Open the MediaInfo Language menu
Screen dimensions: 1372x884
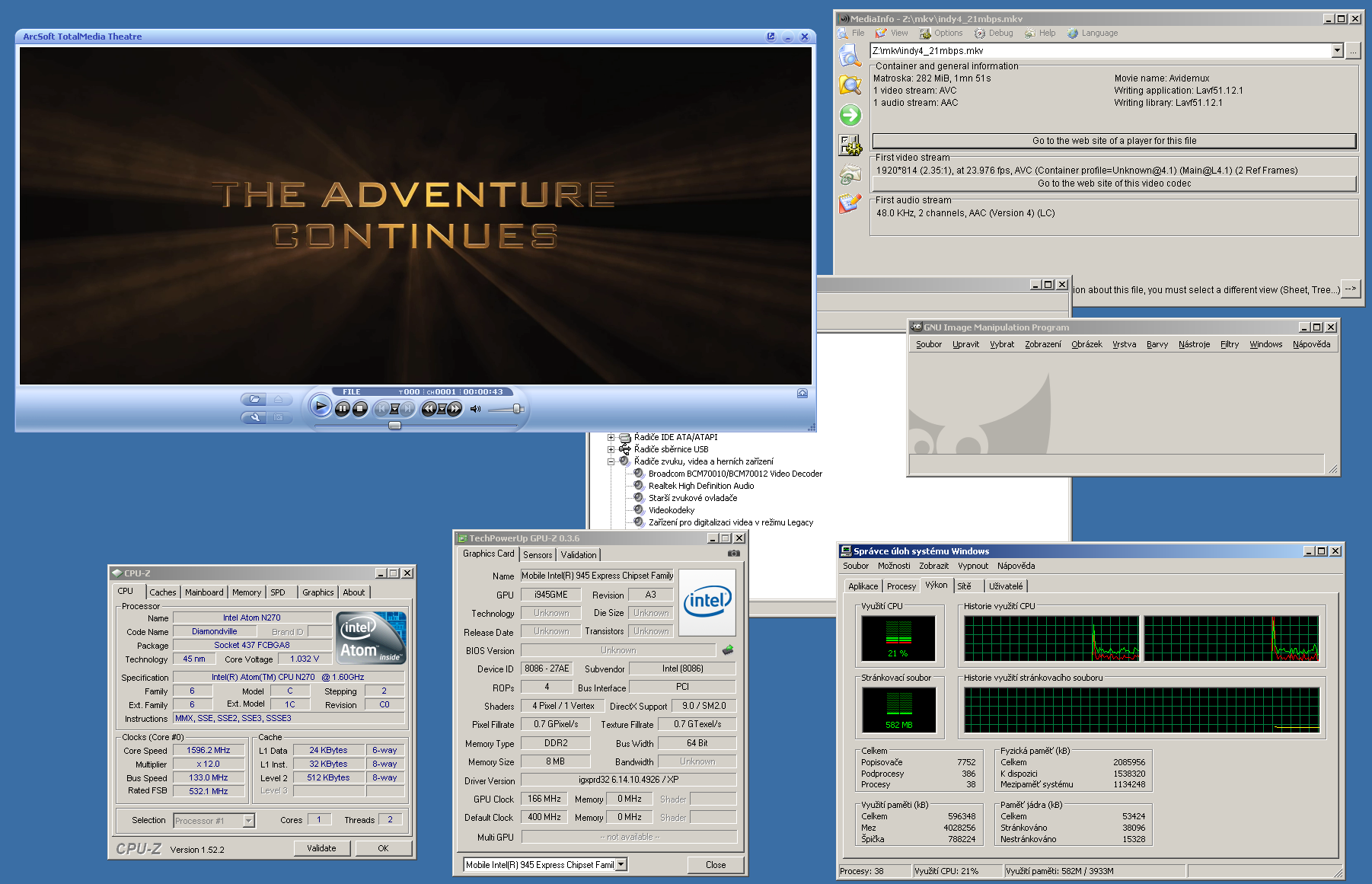1093,33
